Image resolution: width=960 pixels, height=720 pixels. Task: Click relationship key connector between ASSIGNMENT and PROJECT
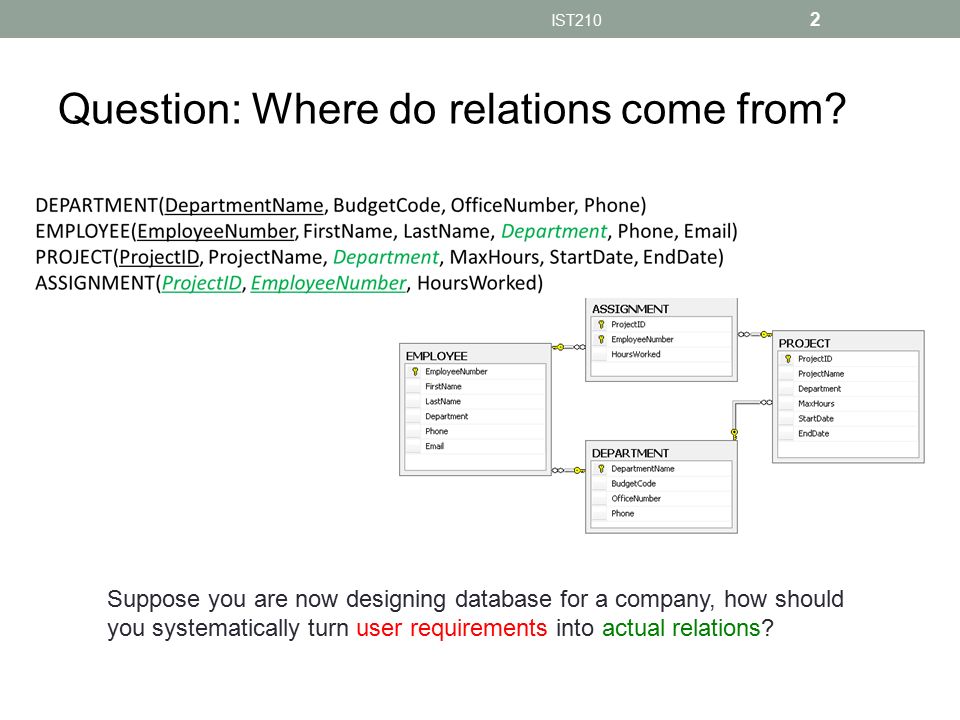tap(755, 334)
